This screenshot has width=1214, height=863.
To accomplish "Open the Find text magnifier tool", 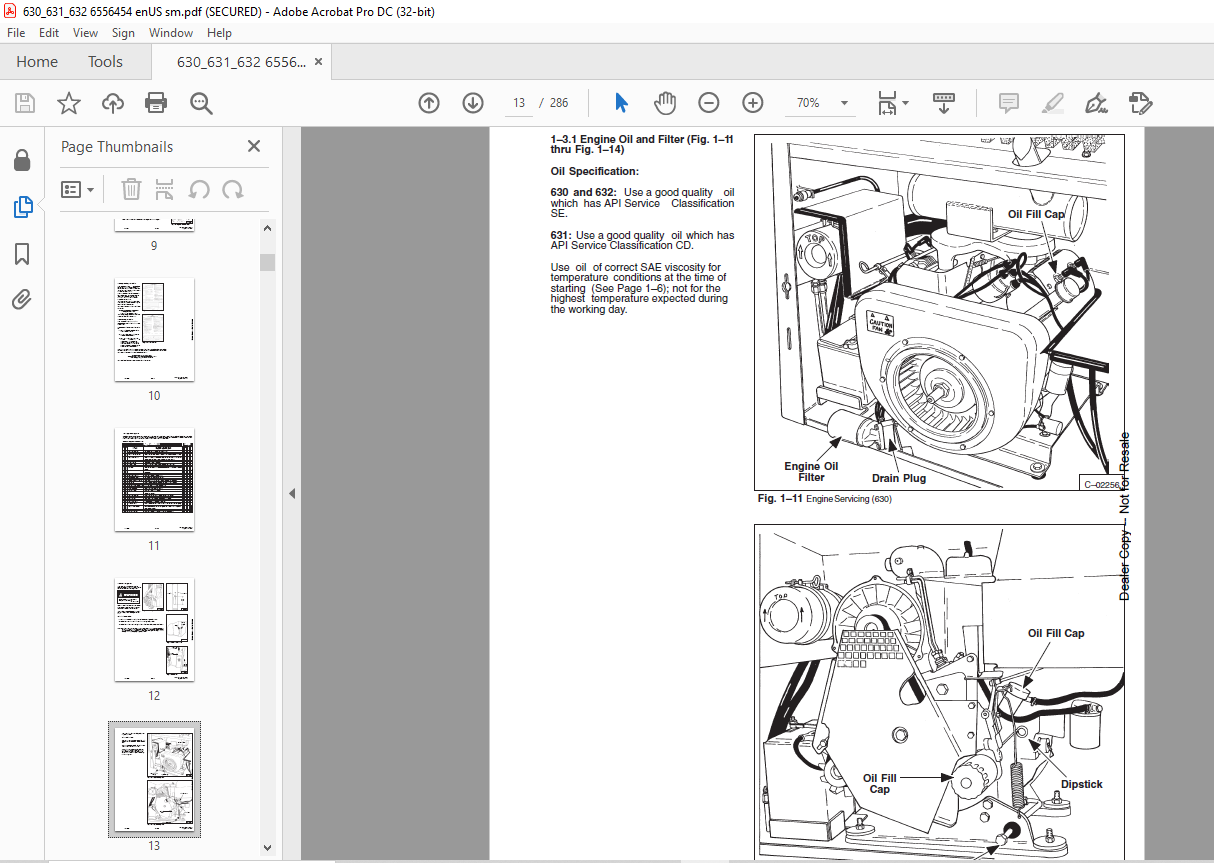I will point(201,103).
